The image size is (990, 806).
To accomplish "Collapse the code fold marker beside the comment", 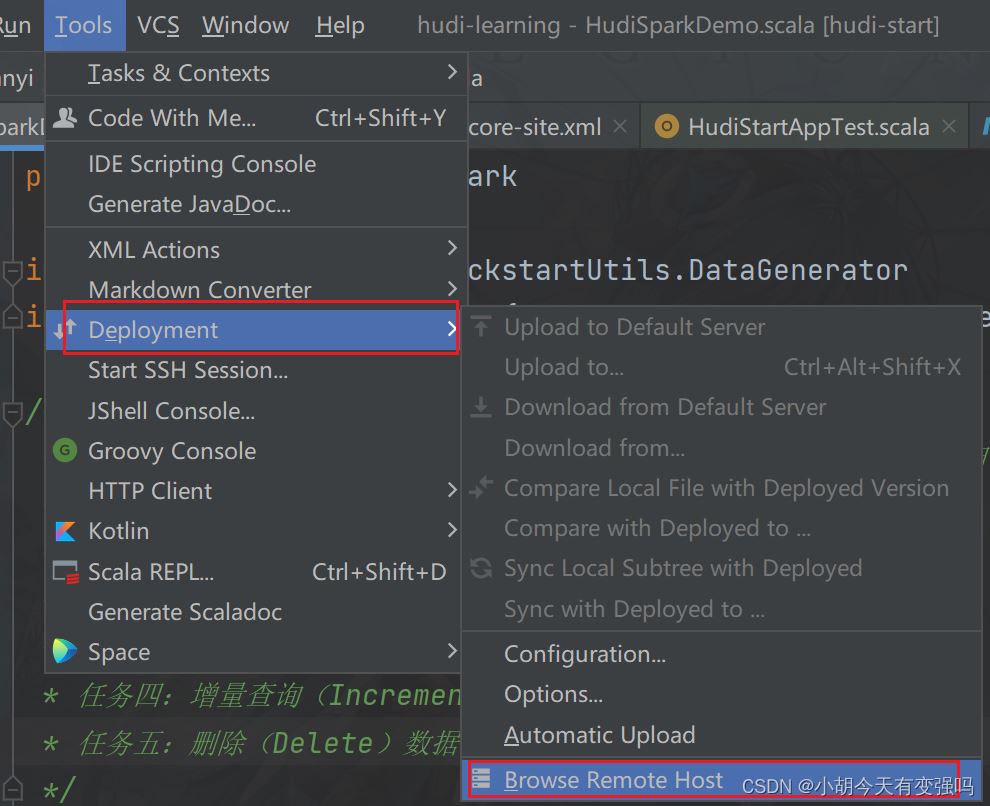I will 12,414.
